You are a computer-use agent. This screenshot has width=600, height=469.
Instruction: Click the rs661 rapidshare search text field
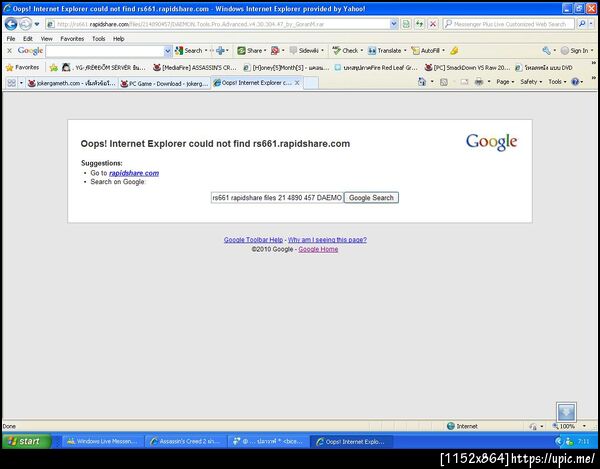pyautogui.click(x=277, y=198)
